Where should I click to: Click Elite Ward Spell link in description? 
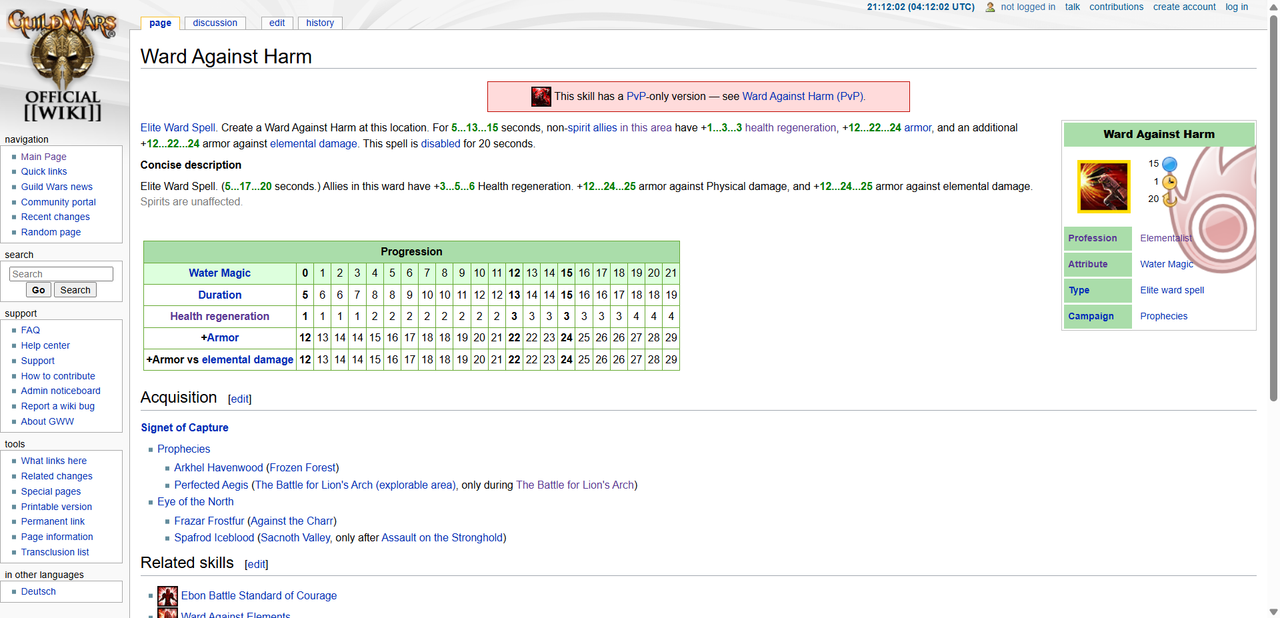point(178,128)
